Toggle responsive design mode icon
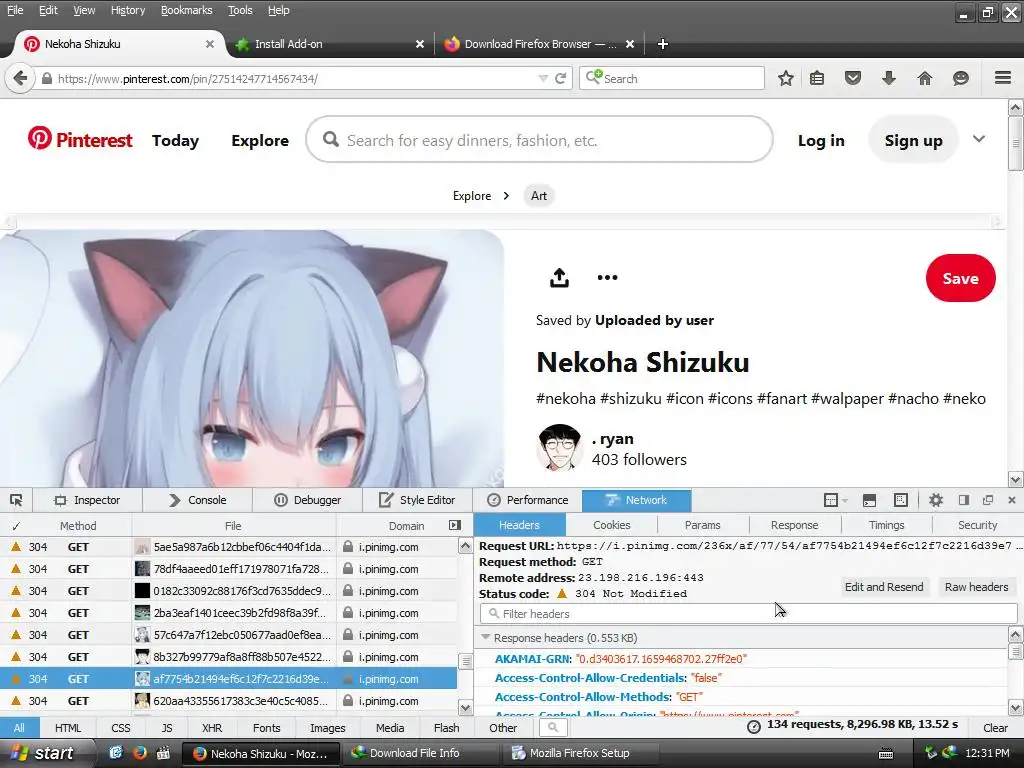 (x=901, y=500)
